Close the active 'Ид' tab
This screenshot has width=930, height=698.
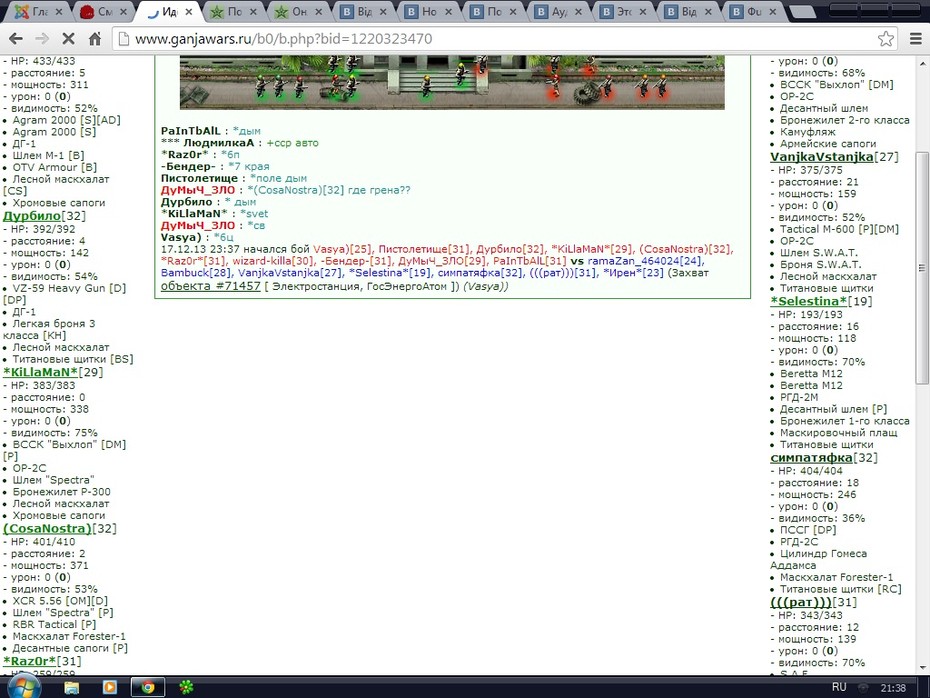tap(189, 11)
